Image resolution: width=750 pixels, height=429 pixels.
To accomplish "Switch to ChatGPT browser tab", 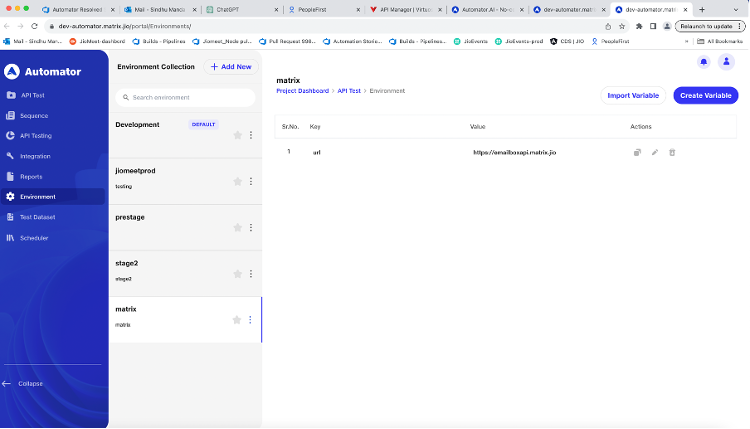I will point(242,10).
